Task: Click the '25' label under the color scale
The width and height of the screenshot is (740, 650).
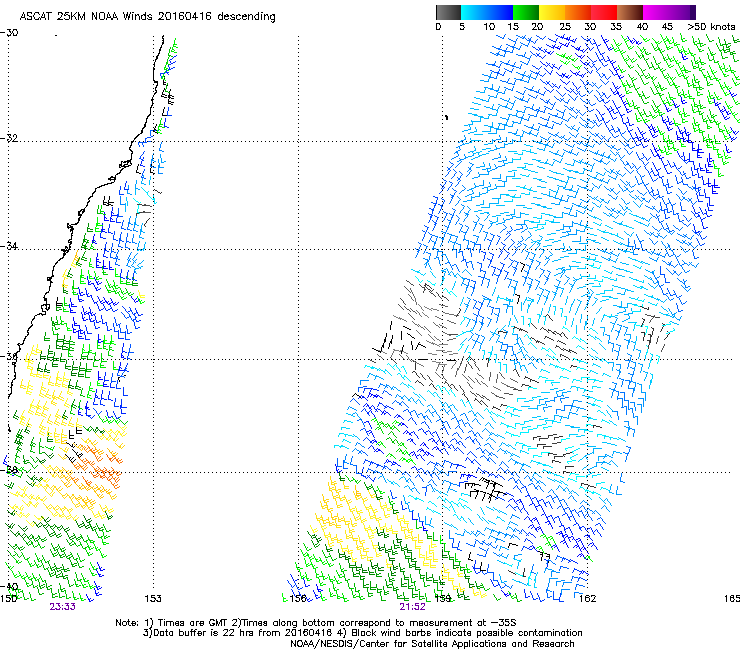Action: tap(565, 27)
